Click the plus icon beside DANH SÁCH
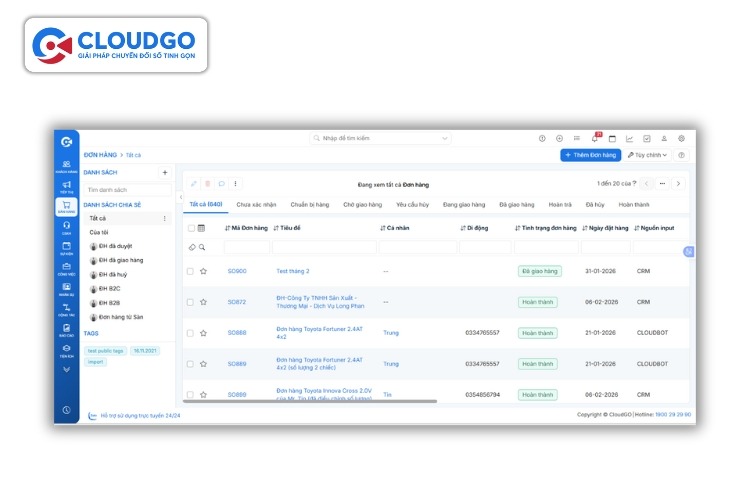The width and height of the screenshot is (750, 500). 165,172
